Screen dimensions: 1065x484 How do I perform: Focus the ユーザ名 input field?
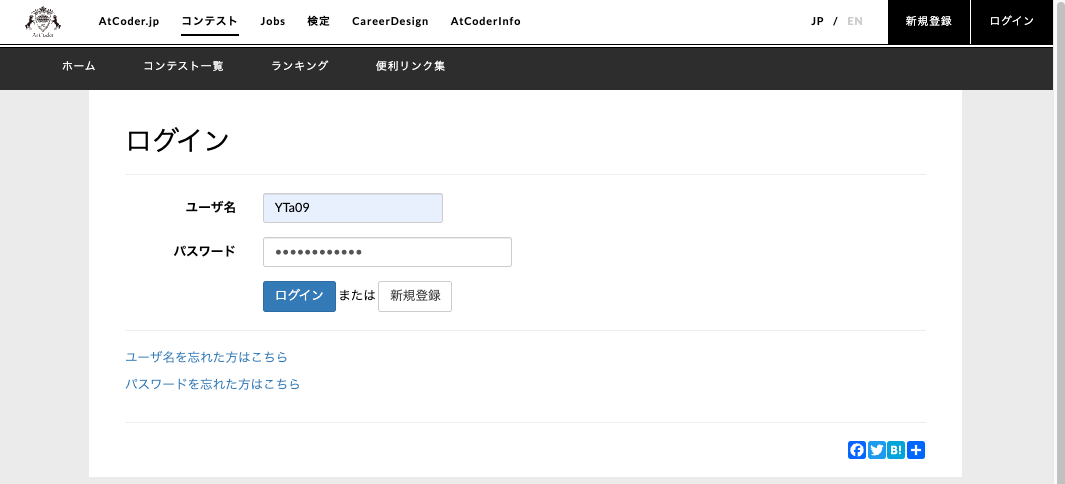(x=353, y=208)
